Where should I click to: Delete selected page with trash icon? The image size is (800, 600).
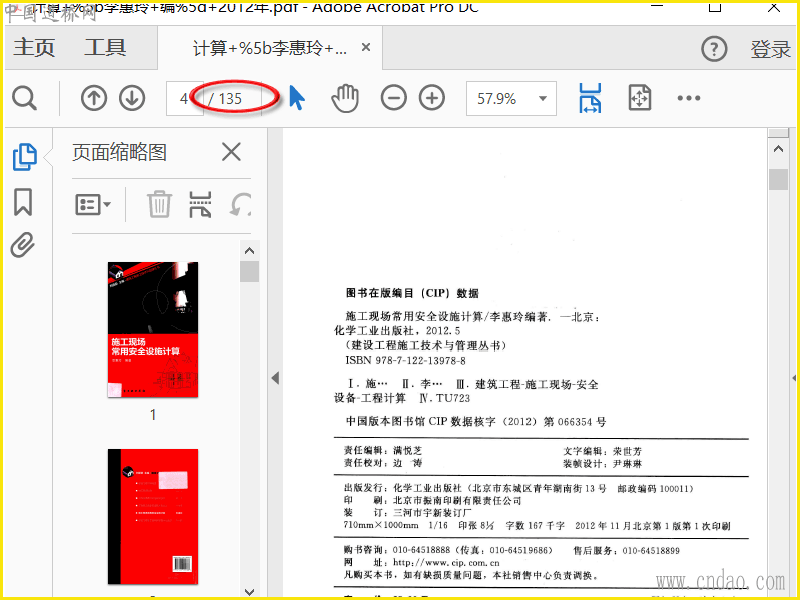coord(159,205)
